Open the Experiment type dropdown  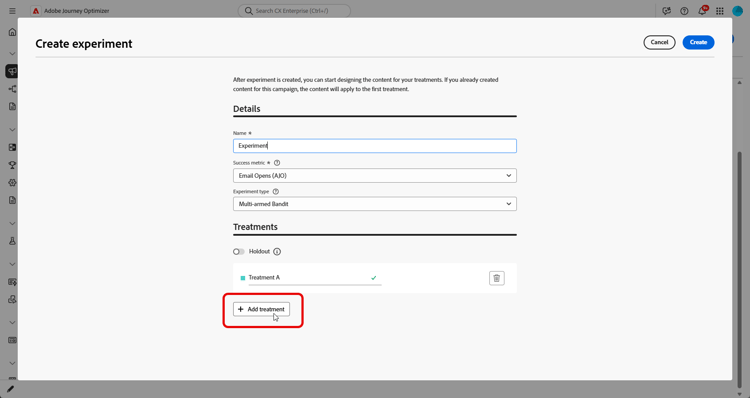[375, 204]
